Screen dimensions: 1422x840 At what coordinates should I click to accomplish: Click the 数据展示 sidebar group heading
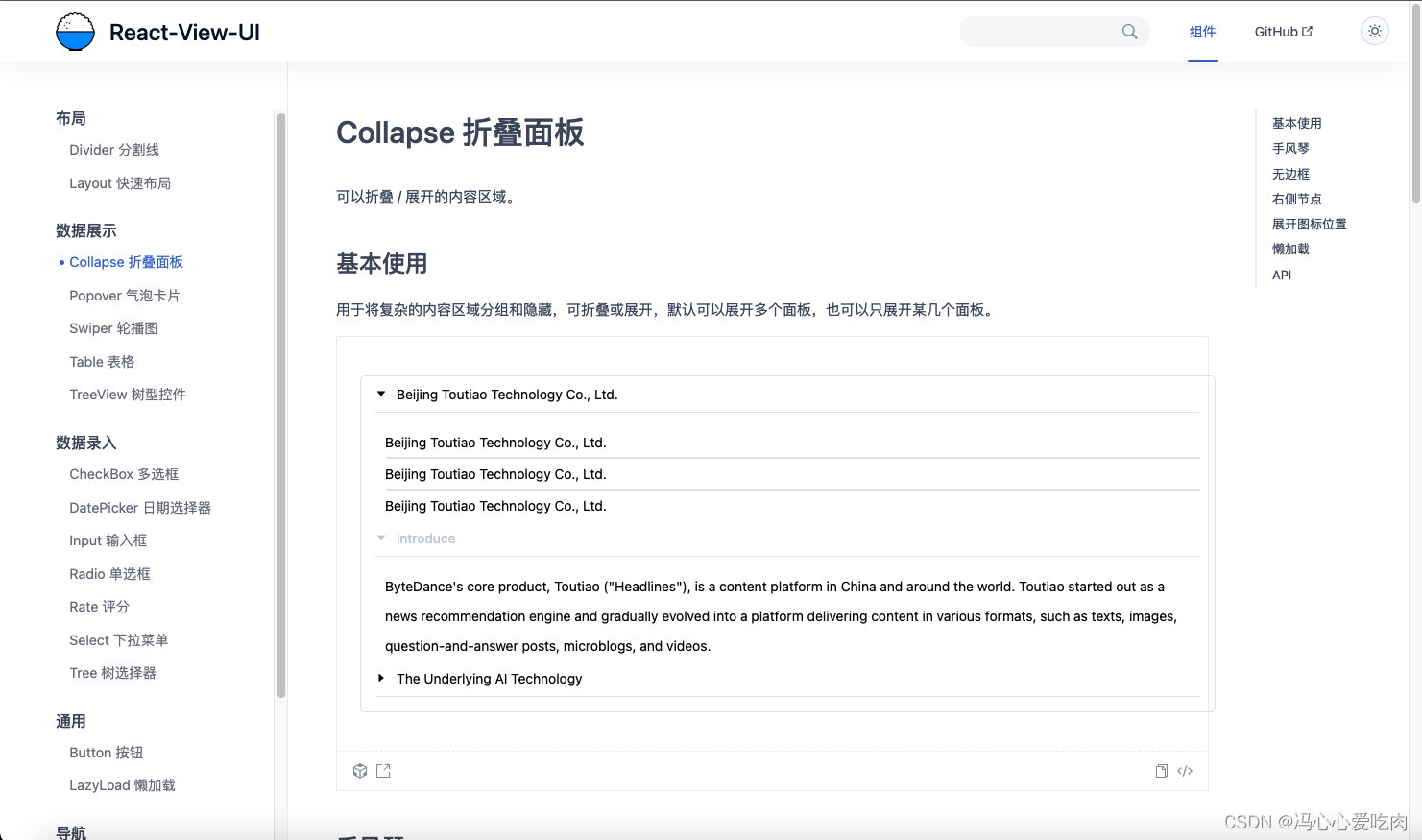click(x=86, y=230)
